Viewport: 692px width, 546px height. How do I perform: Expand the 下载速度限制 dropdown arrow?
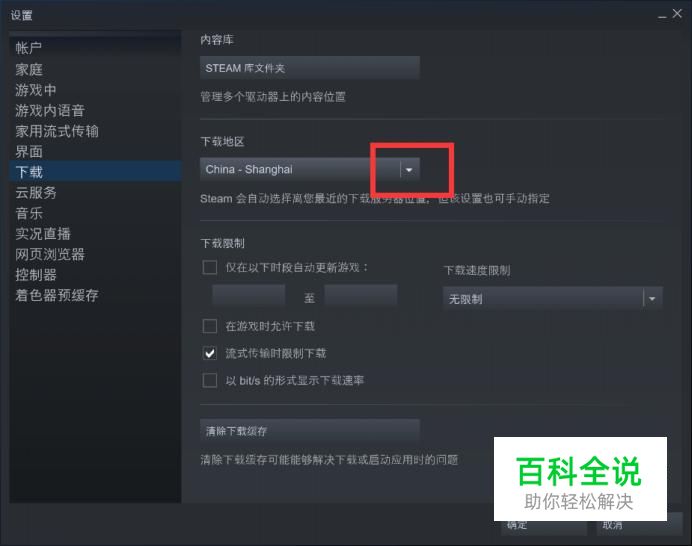652,299
